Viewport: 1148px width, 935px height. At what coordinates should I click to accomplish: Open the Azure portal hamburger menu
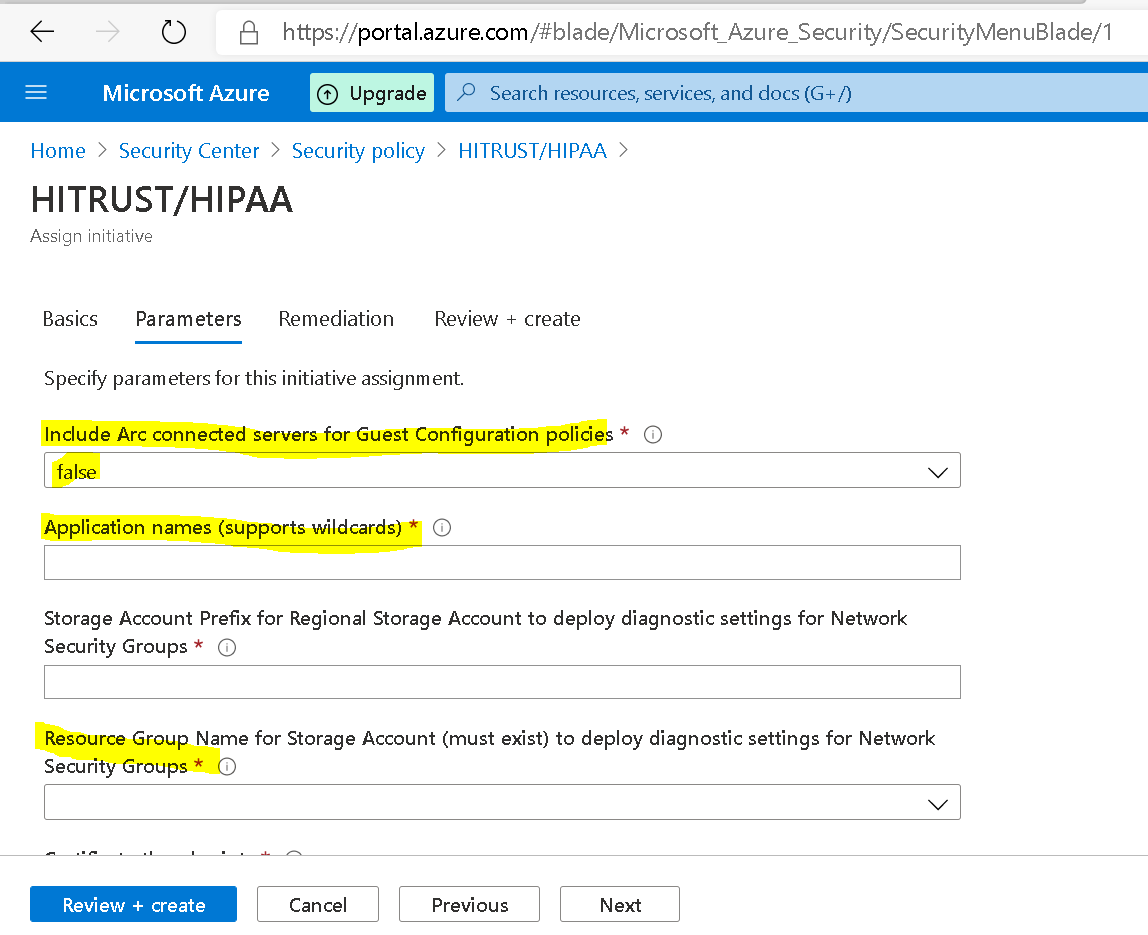(36, 92)
